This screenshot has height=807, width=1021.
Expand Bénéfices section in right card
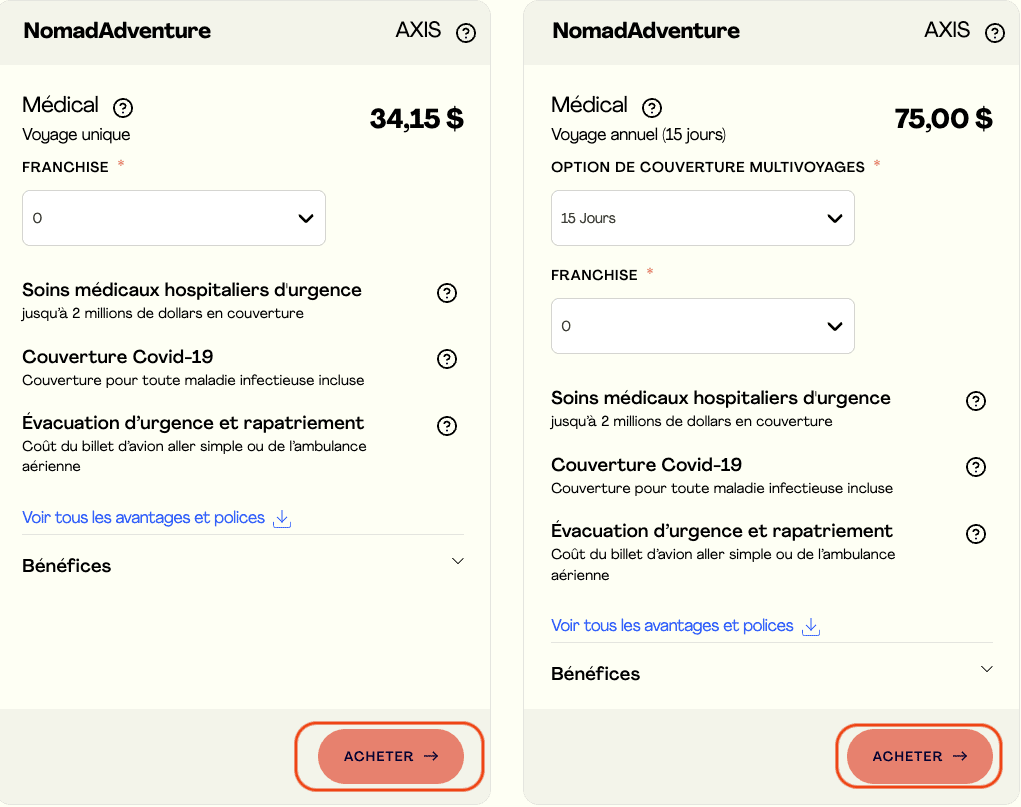pyautogui.click(x=987, y=669)
